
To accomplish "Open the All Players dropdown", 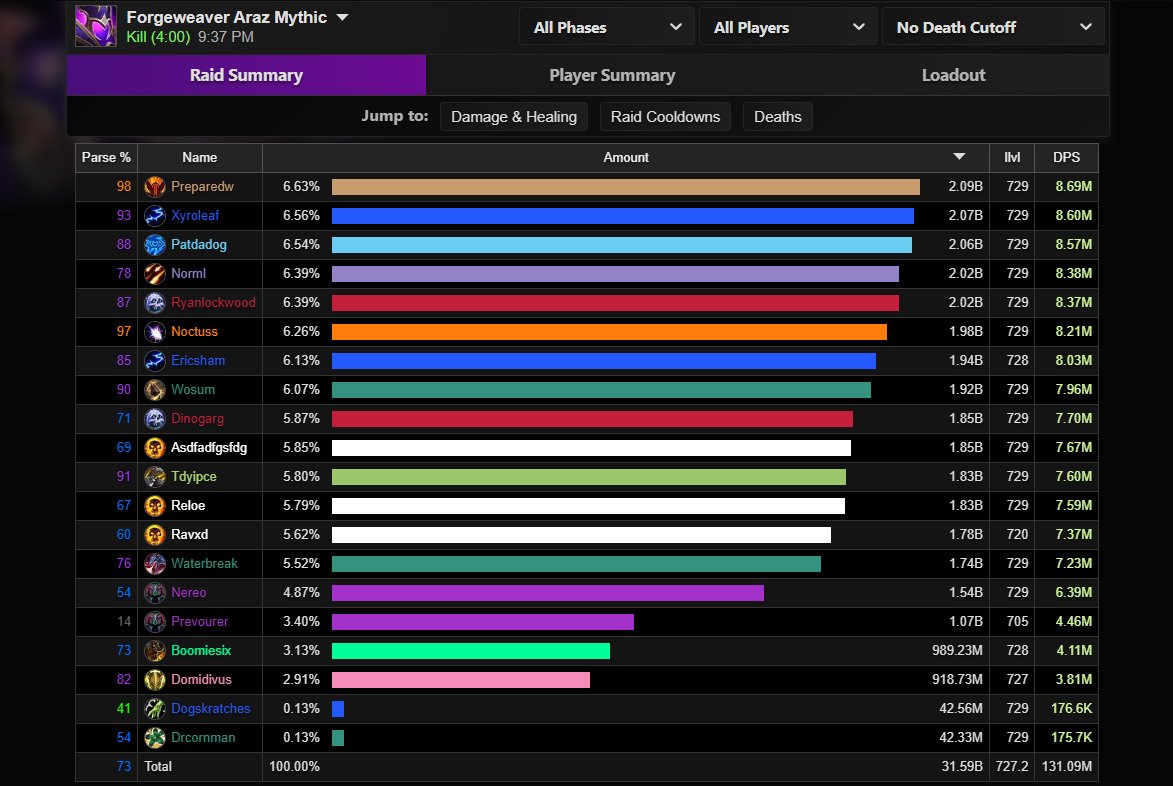I will [788, 28].
